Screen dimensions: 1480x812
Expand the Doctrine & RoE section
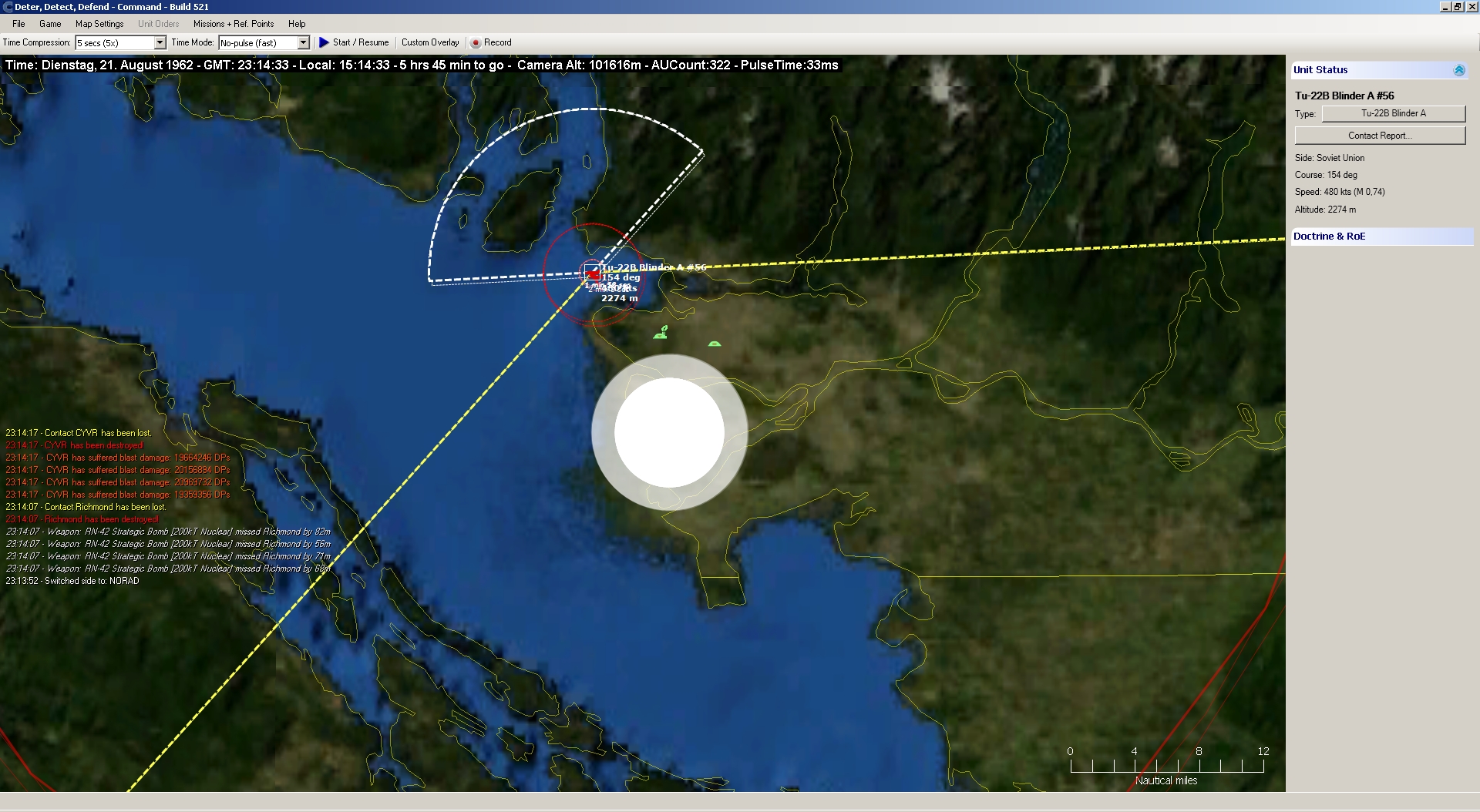pos(1382,237)
